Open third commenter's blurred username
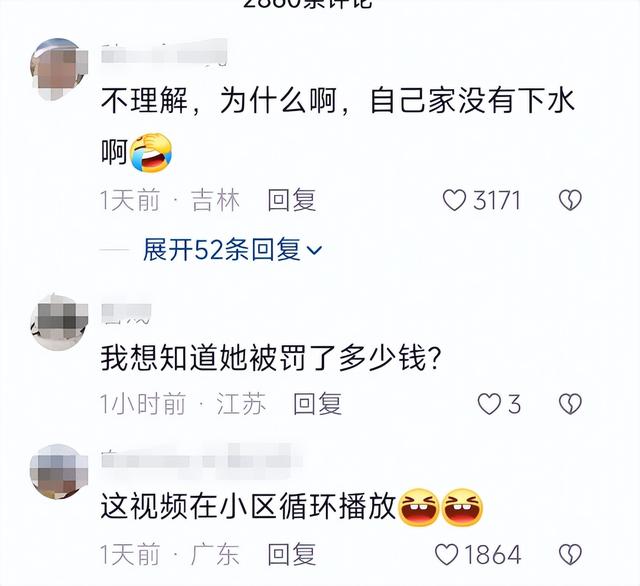Image resolution: width=640 pixels, height=586 pixels. [x=202, y=459]
